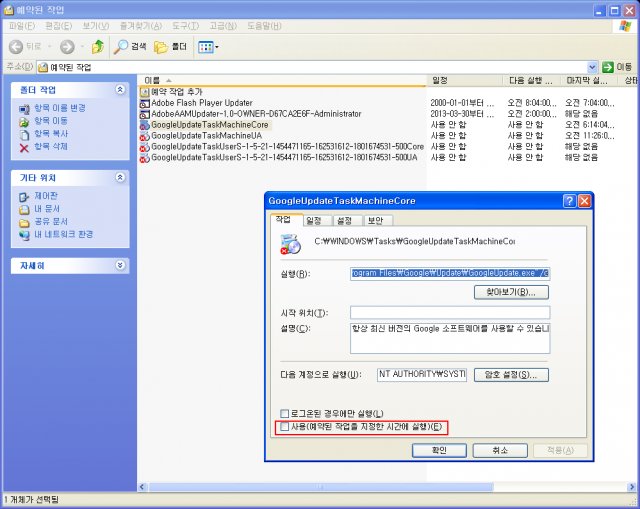Click the Set password (암호 설정) button

511,375
